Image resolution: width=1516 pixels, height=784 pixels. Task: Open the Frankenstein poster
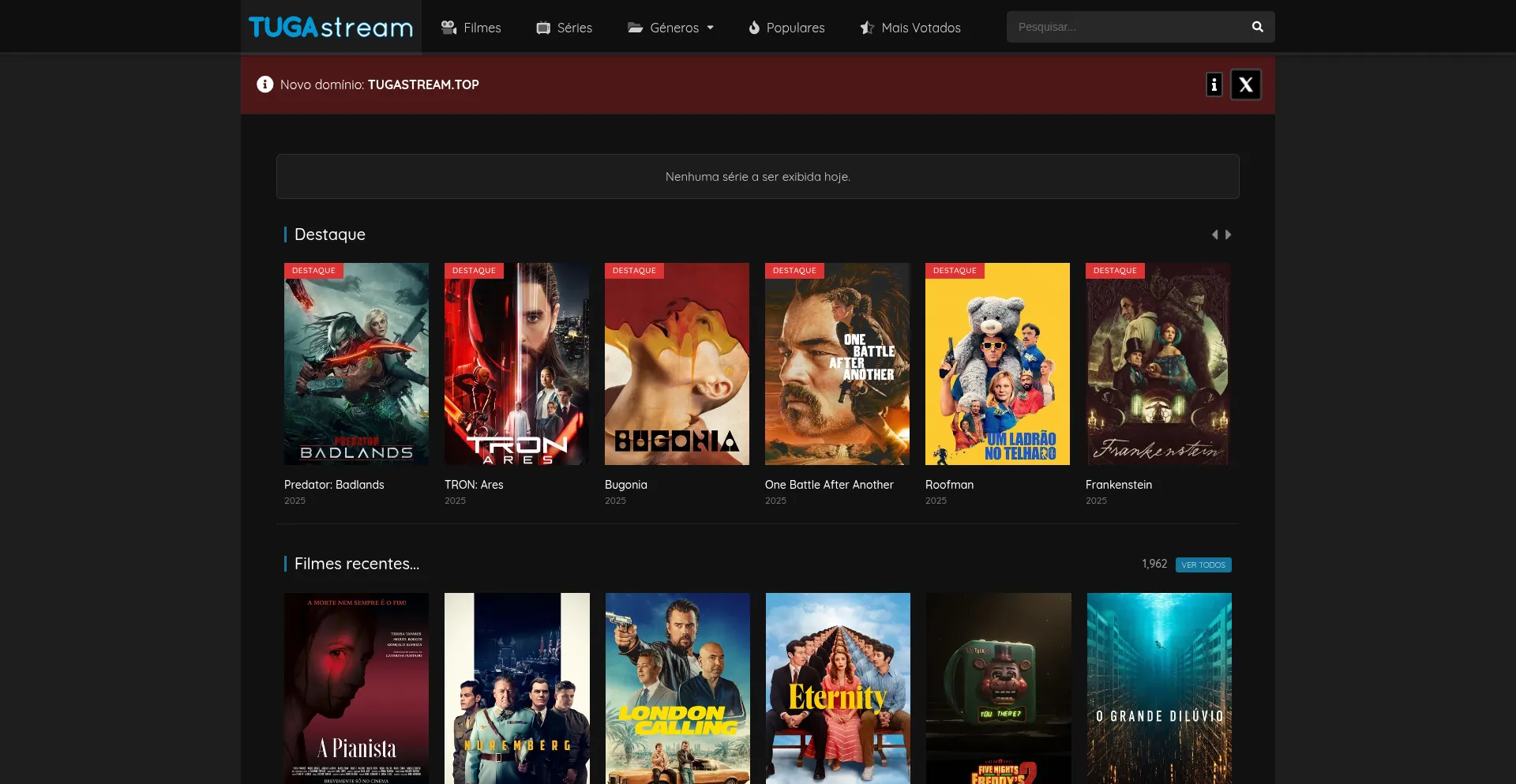1158,364
